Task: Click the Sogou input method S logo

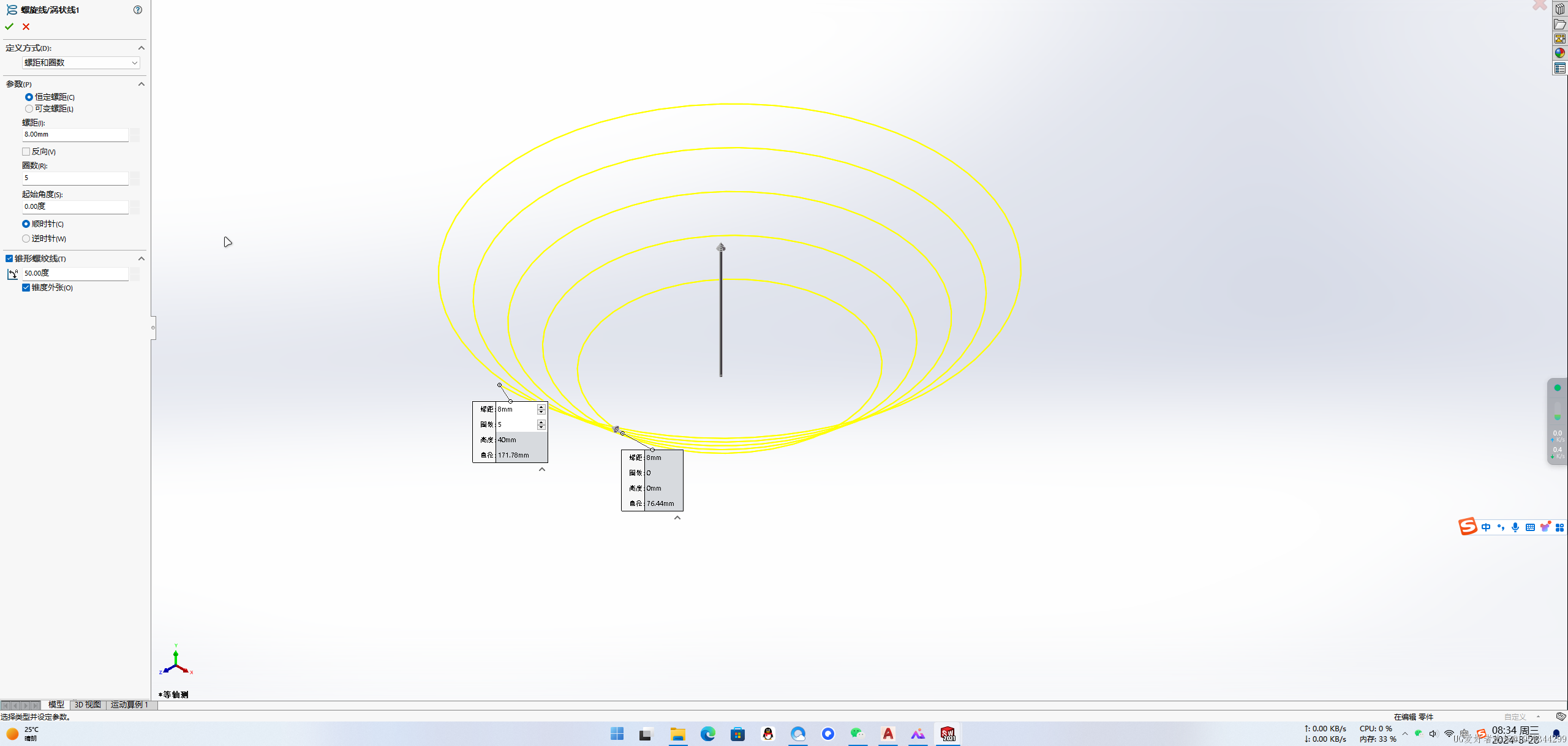Action: point(1468,526)
